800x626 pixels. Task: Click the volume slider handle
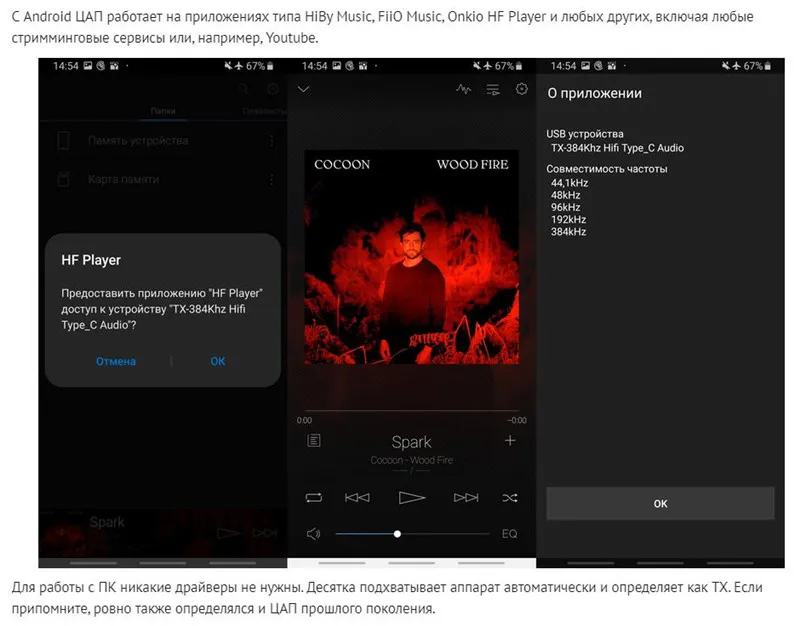coord(397,534)
